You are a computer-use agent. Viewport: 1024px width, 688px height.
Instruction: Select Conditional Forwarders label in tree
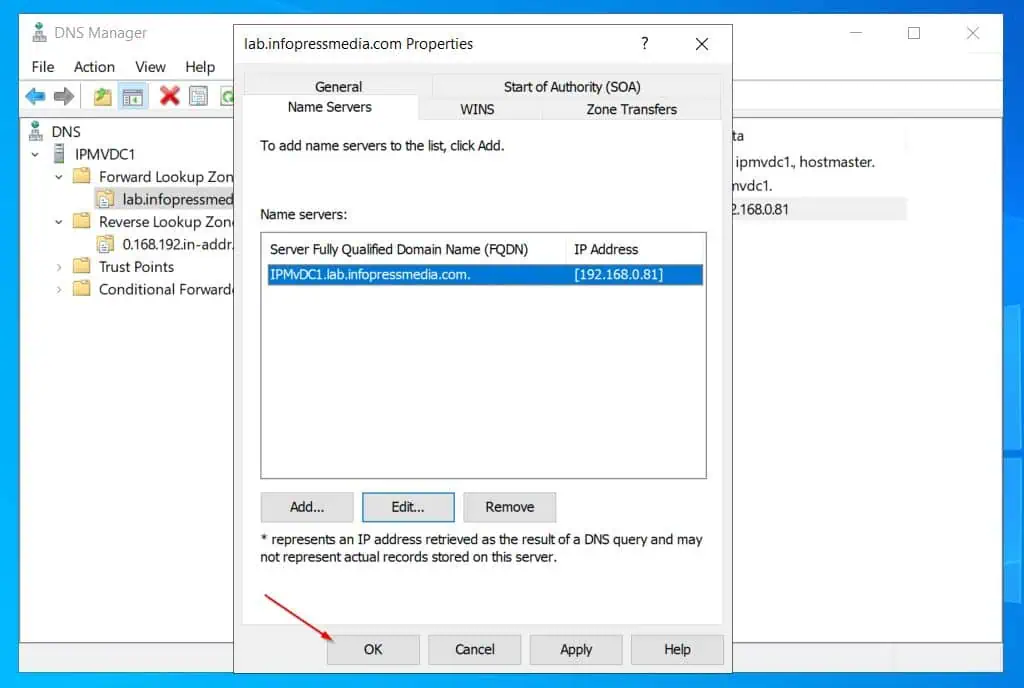click(166, 289)
